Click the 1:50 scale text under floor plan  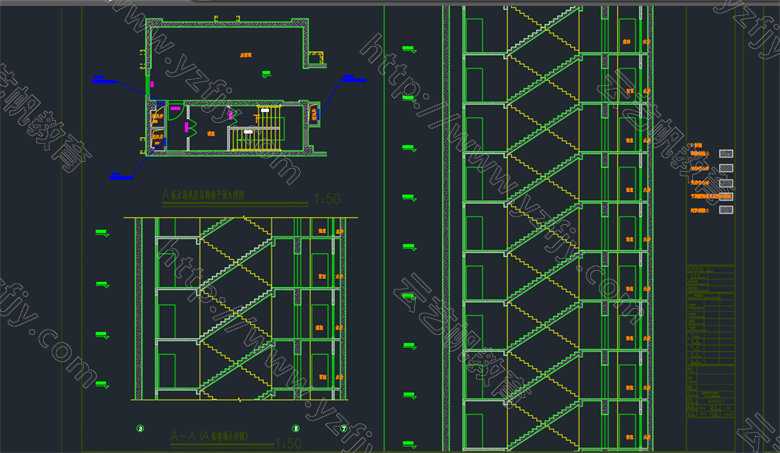coord(327,200)
